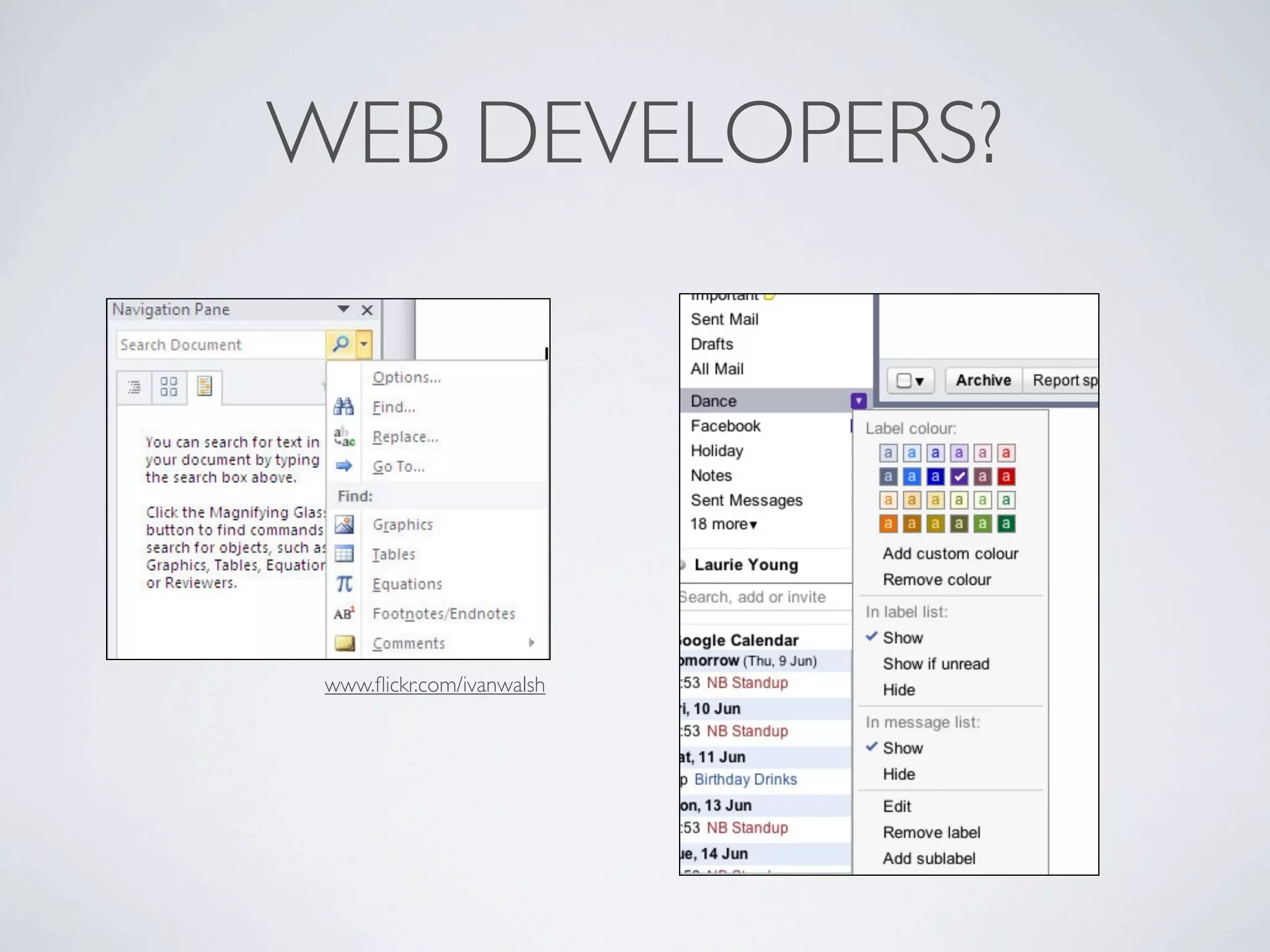Select Replace... menu entry
Image resolution: width=1270 pixels, height=952 pixels.
coord(406,437)
